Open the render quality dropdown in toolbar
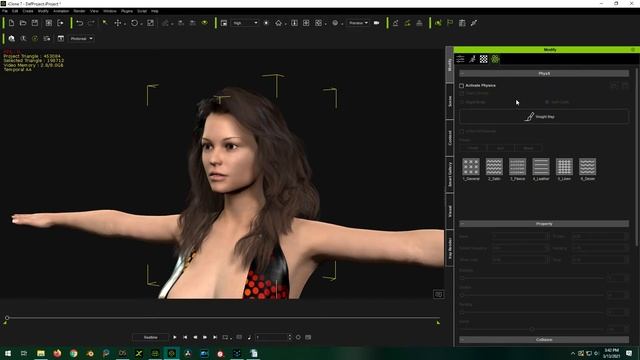640x360 pixels. point(245,23)
